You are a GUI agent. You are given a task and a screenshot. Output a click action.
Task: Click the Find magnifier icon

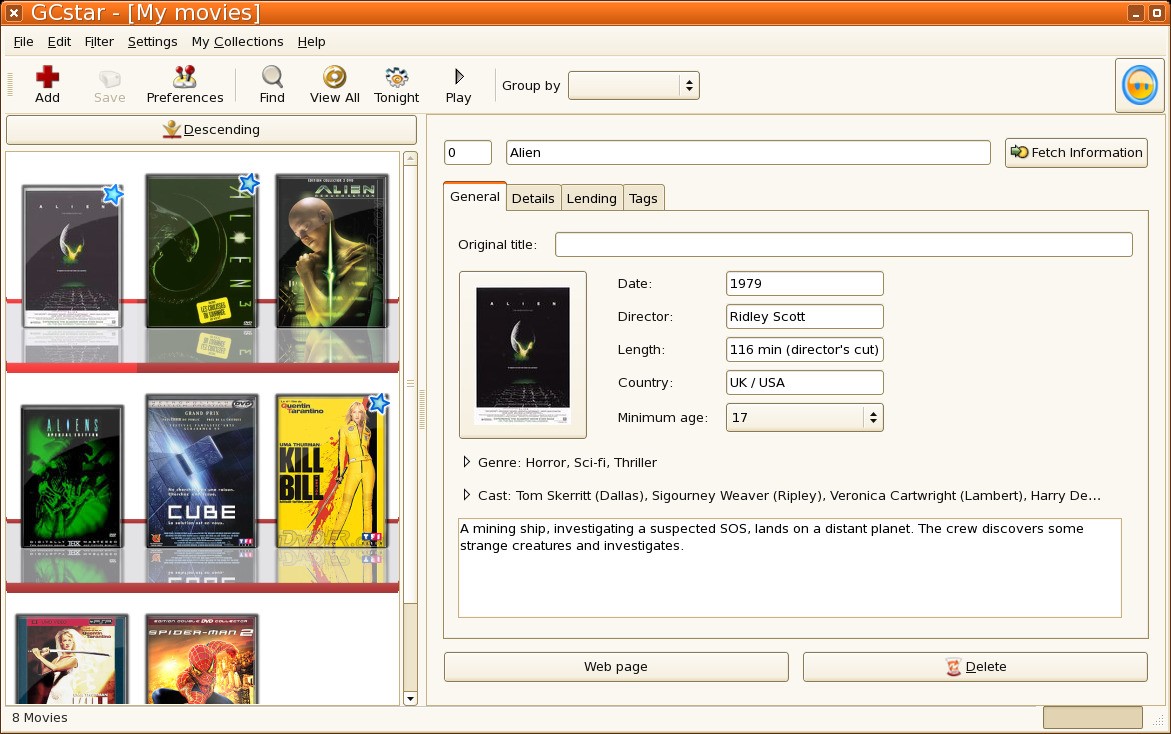(x=272, y=79)
